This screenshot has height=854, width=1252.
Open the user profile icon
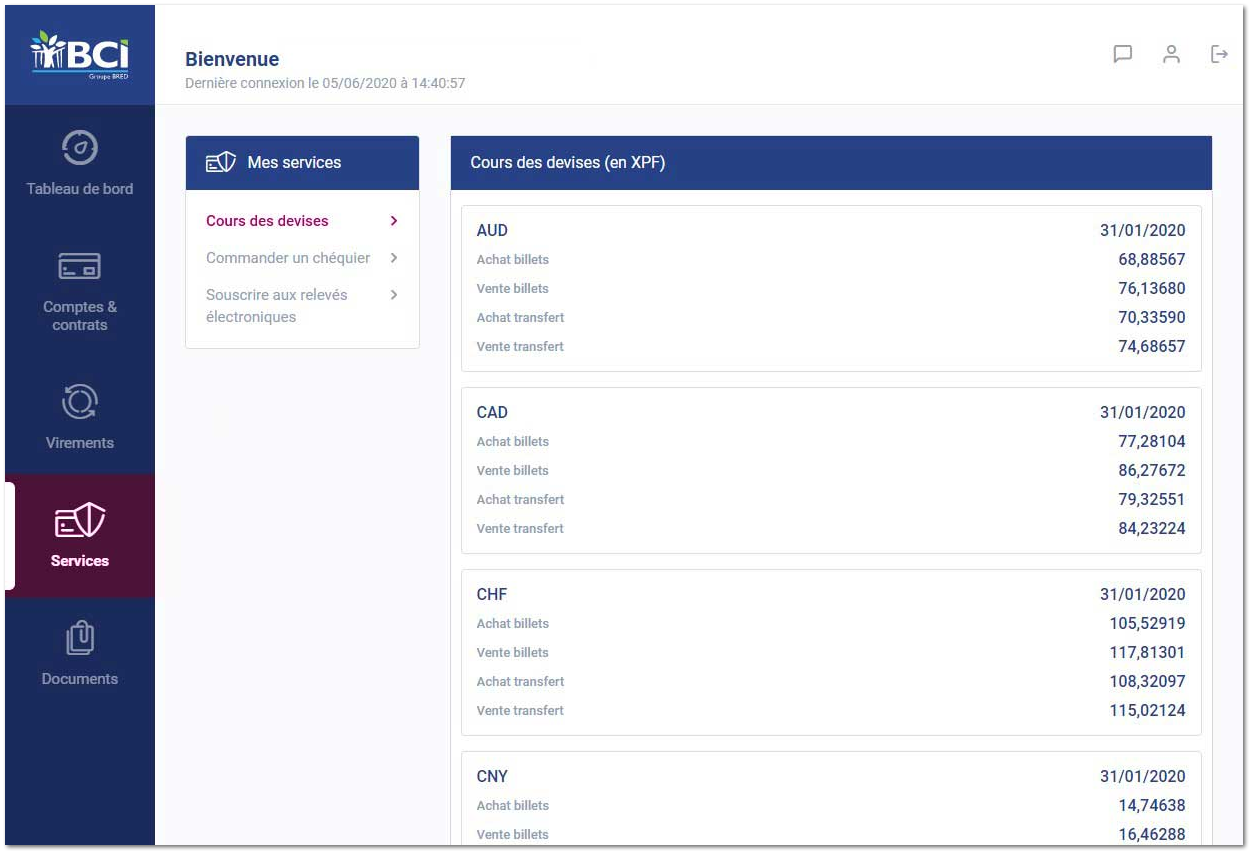point(1171,54)
